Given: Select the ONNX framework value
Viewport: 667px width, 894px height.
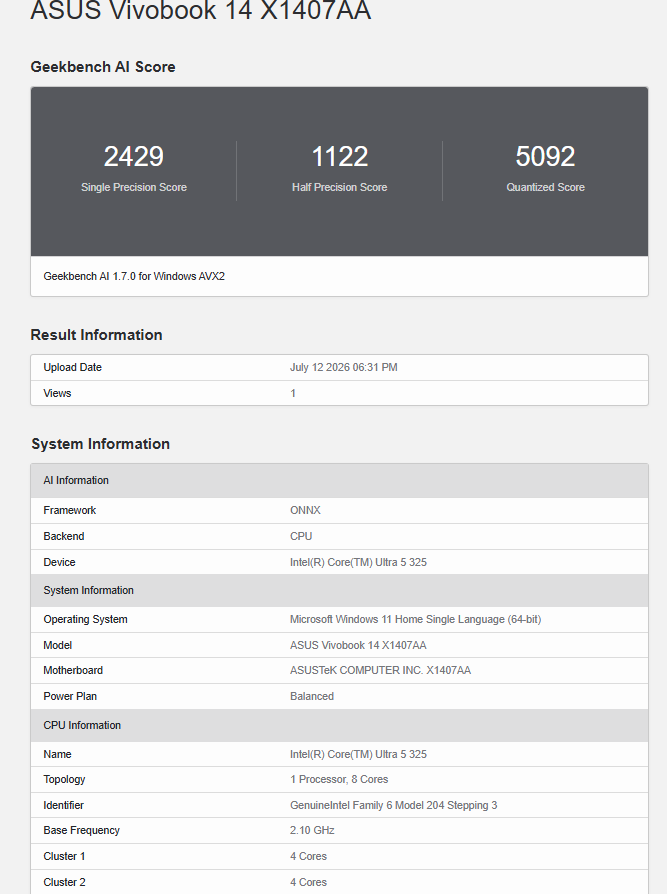Looking at the screenshot, I should (x=305, y=510).
